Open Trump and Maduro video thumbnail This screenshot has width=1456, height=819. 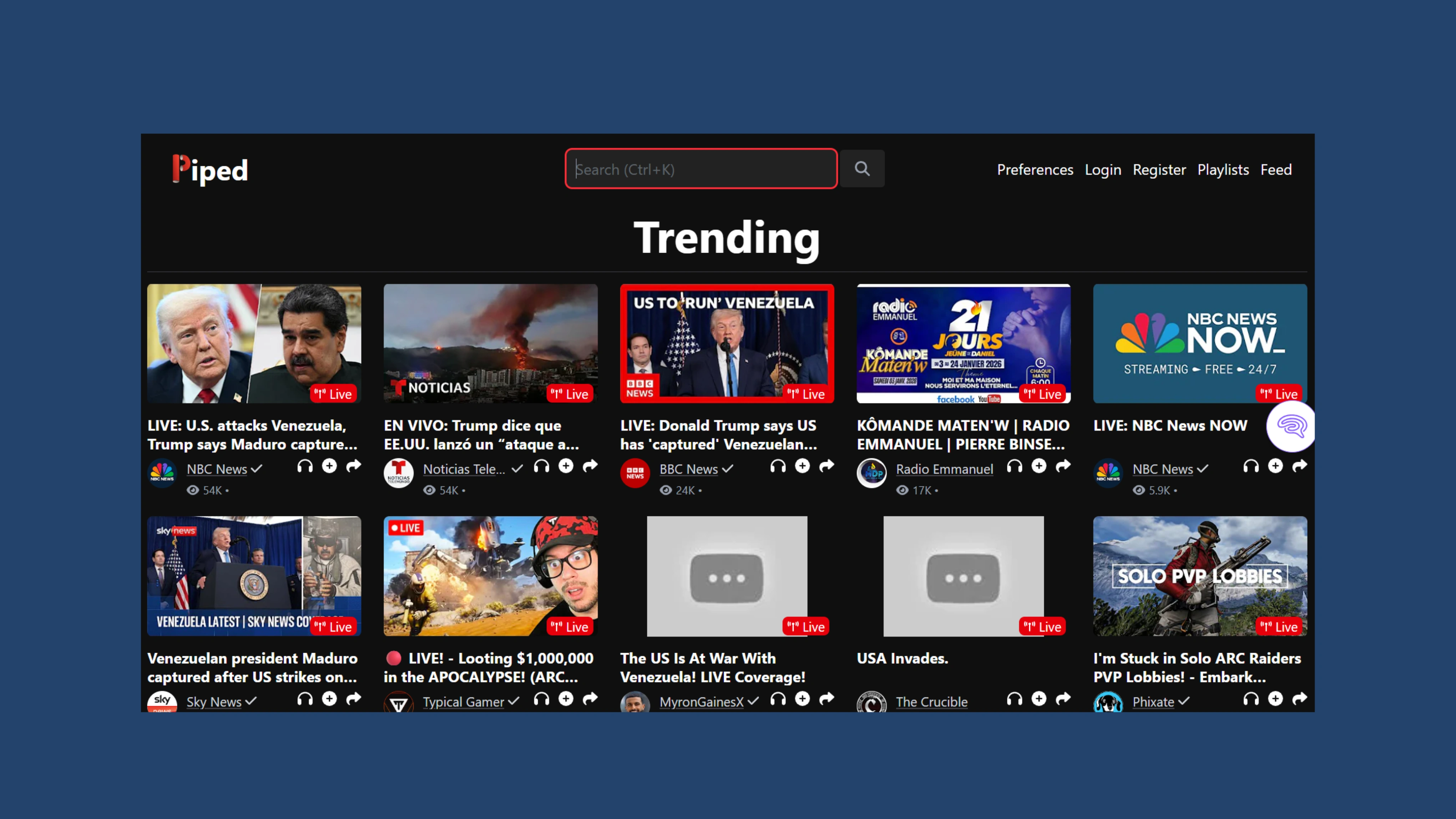tap(254, 344)
